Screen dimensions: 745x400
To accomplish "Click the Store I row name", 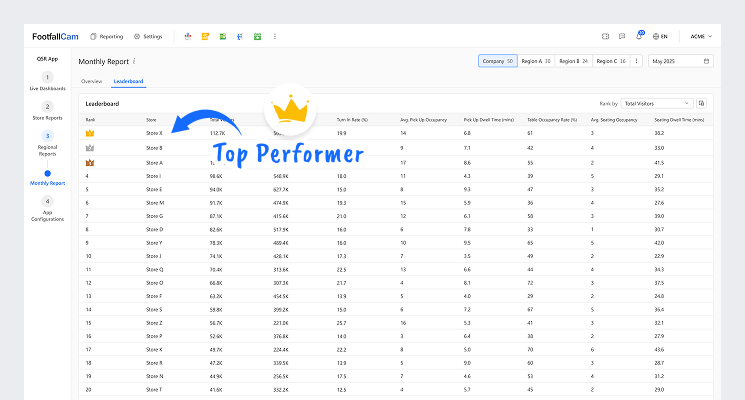I will (x=153, y=176).
